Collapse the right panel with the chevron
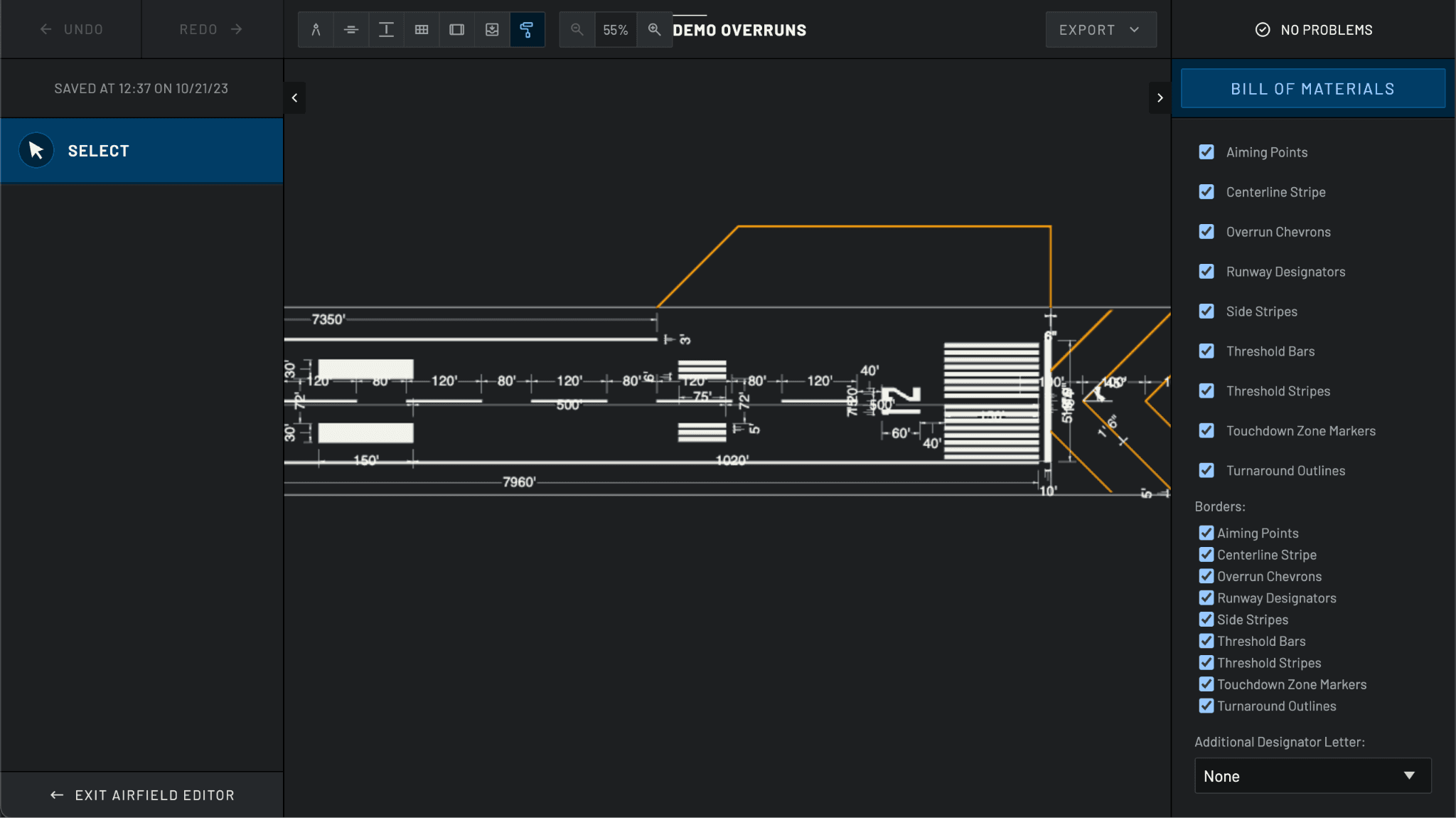 coord(1160,98)
